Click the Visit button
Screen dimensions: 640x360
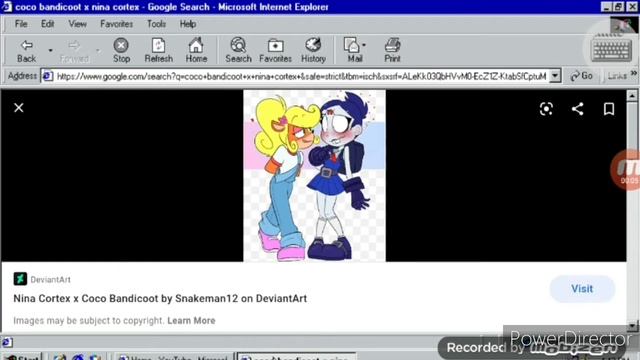(582, 289)
